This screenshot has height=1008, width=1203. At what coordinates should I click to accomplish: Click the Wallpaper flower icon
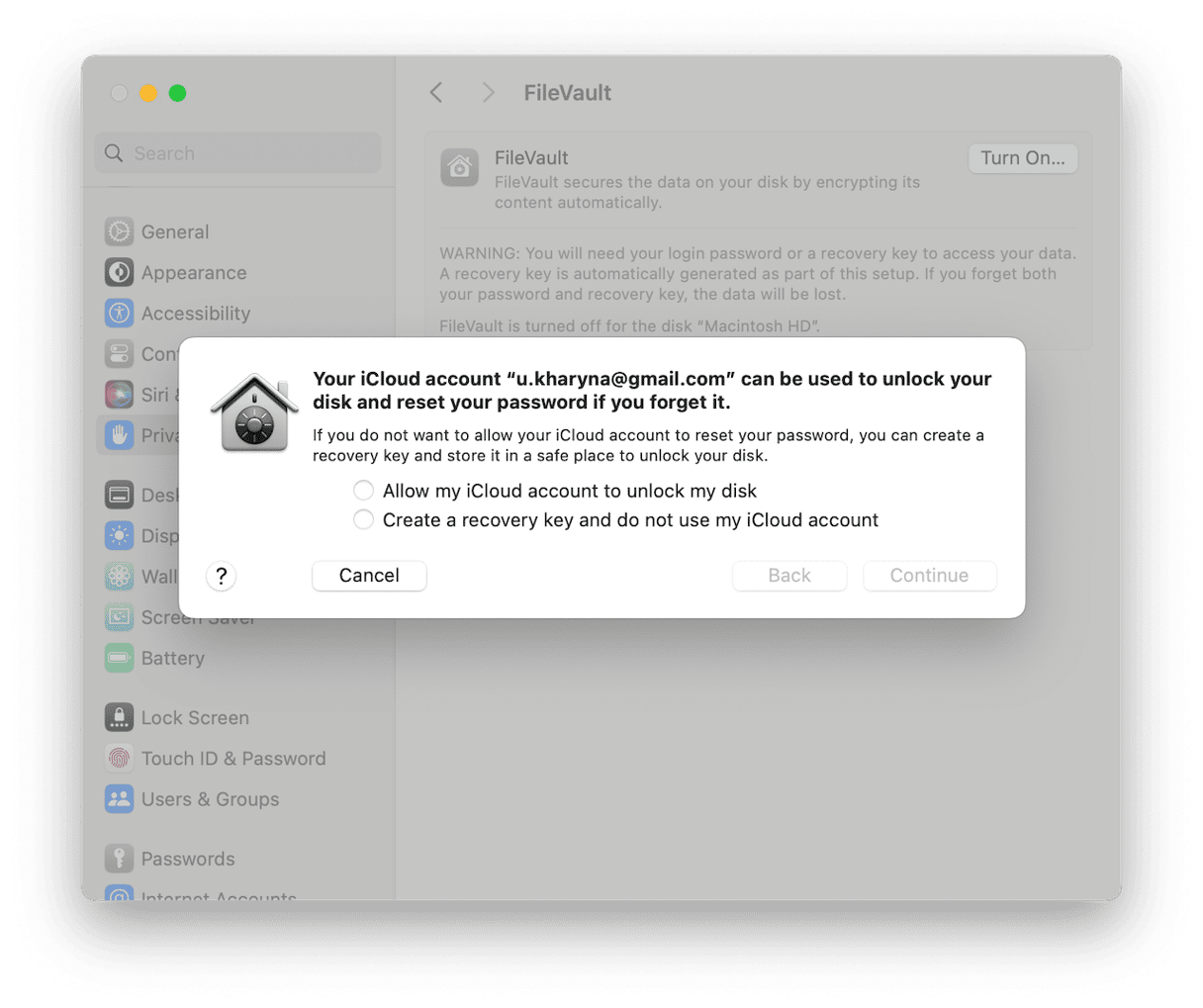[x=119, y=577]
